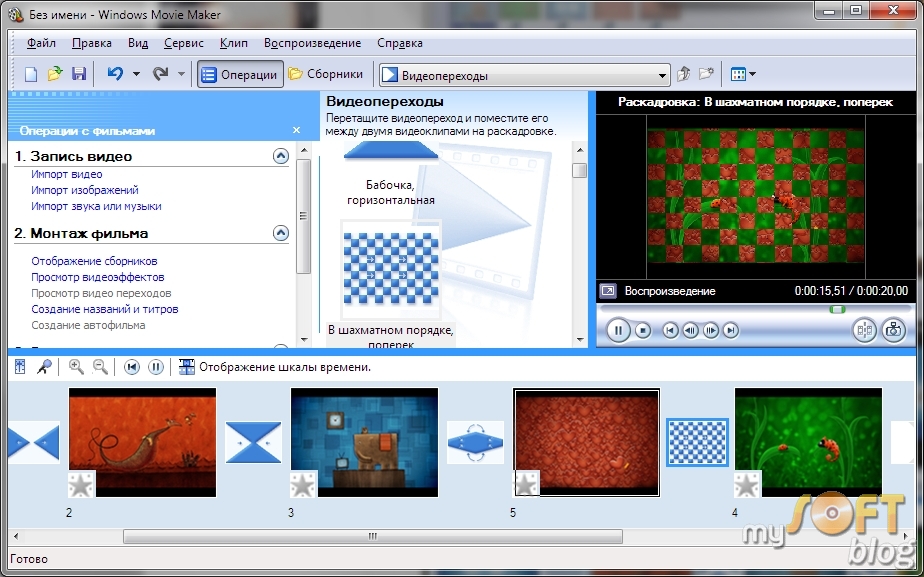924x577 pixels.
Task: Collapse the 1. Запись видео section
Action: pos(281,156)
